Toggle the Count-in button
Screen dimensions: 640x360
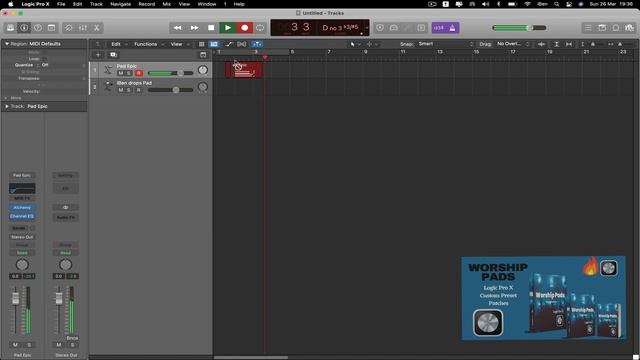(439, 28)
